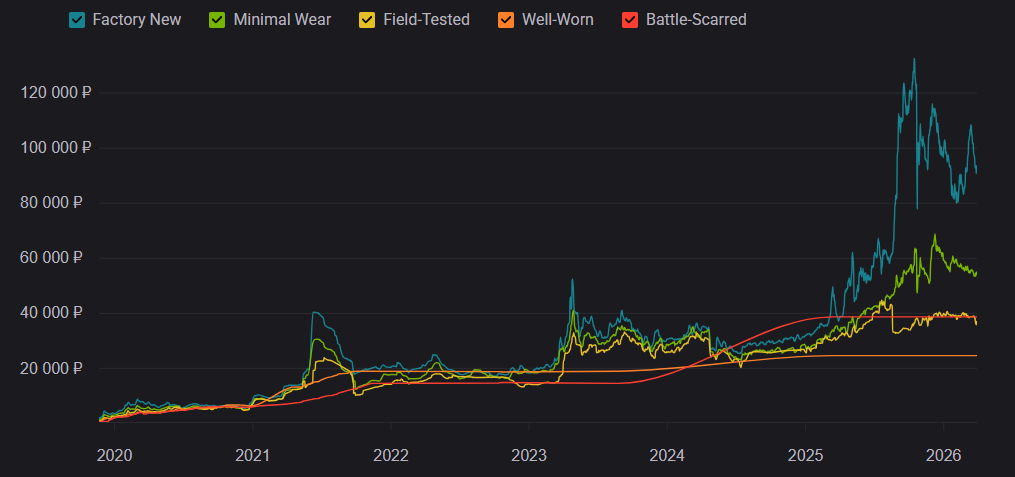Select the 2025 tick on the x-axis
1015x477 pixels.
(x=806, y=455)
